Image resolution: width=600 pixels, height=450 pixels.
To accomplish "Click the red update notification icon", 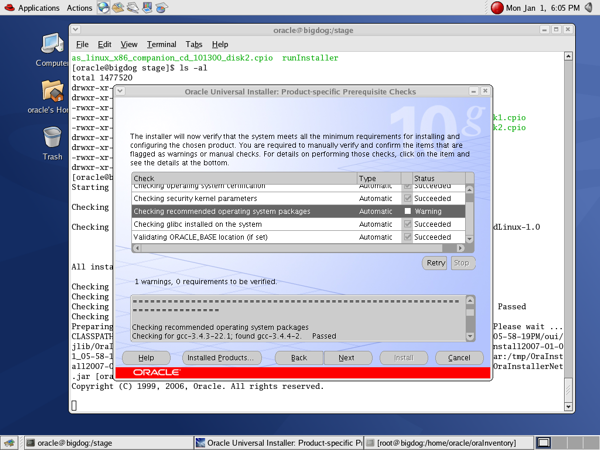I will click(x=497, y=8).
